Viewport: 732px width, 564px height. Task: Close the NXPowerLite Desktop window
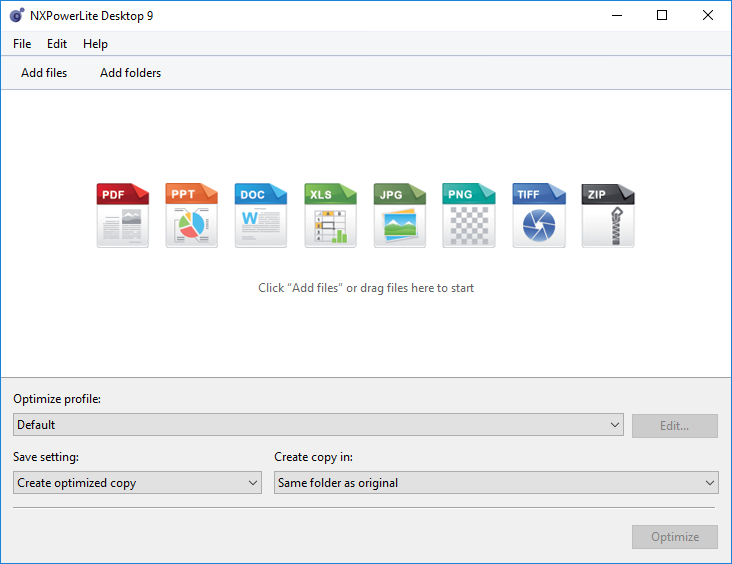[x=708, y=15]
